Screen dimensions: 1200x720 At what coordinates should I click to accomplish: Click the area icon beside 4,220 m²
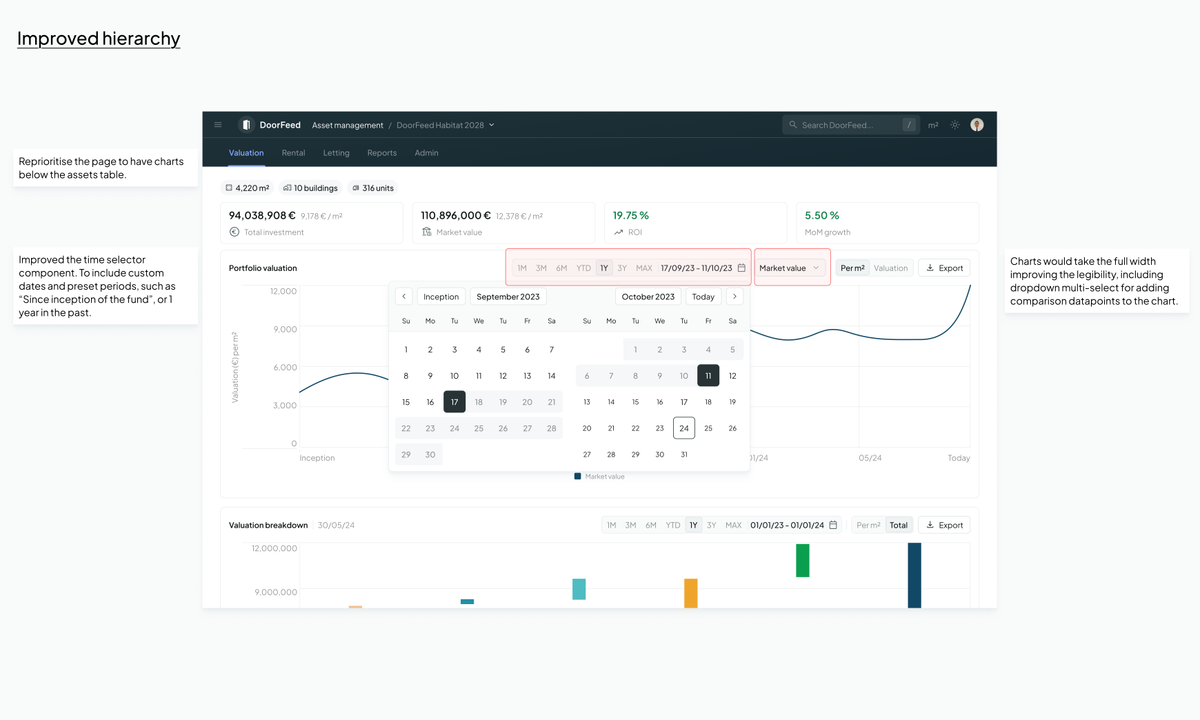(229, 187)
